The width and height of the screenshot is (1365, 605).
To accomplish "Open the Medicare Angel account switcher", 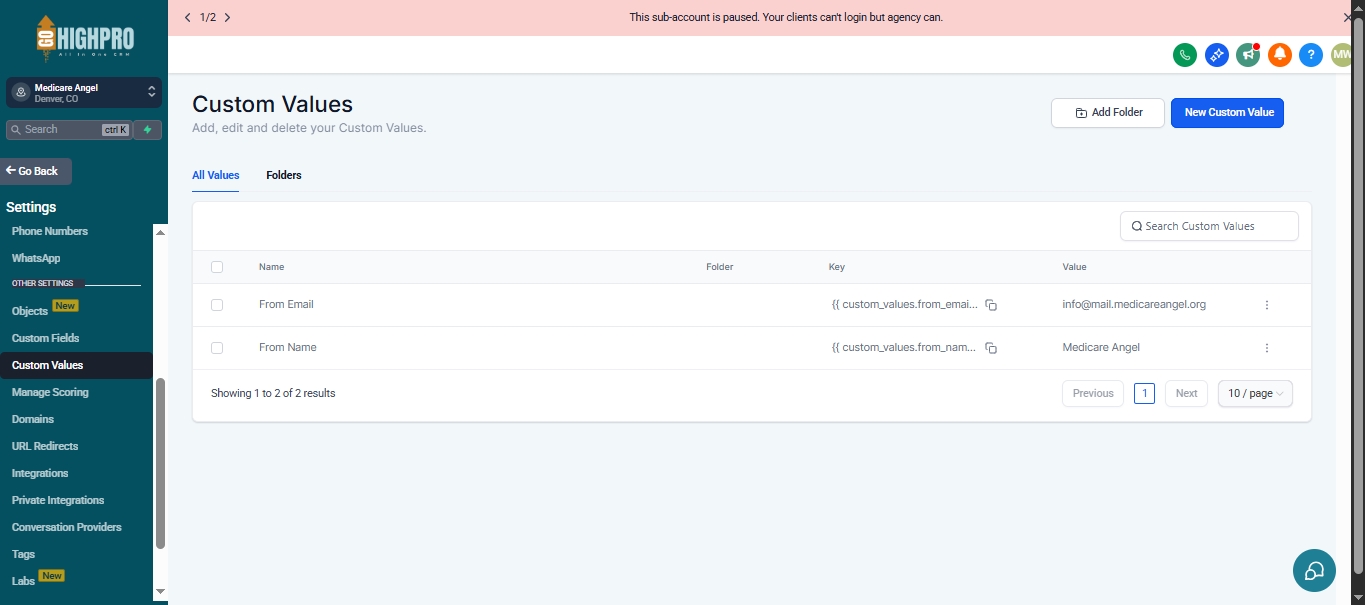I will tap(84, 93).
